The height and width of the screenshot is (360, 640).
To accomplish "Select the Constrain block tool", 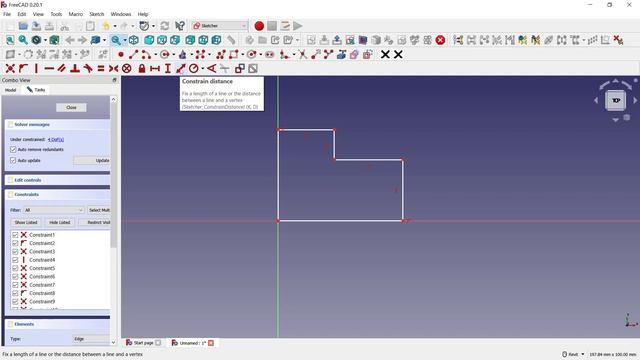I will click(127, 69).
